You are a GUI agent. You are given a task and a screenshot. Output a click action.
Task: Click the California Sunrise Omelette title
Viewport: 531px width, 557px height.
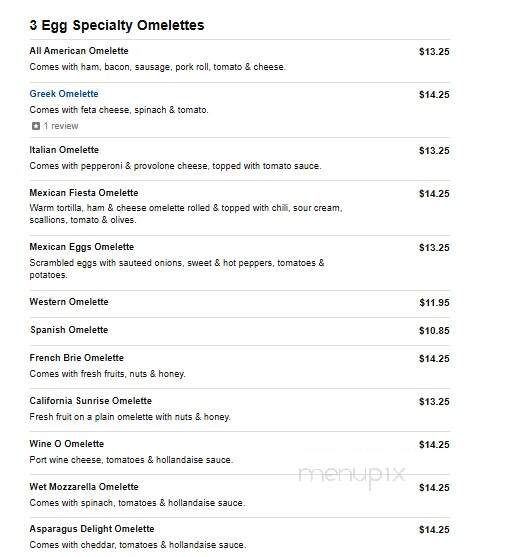tap(91, 401)
